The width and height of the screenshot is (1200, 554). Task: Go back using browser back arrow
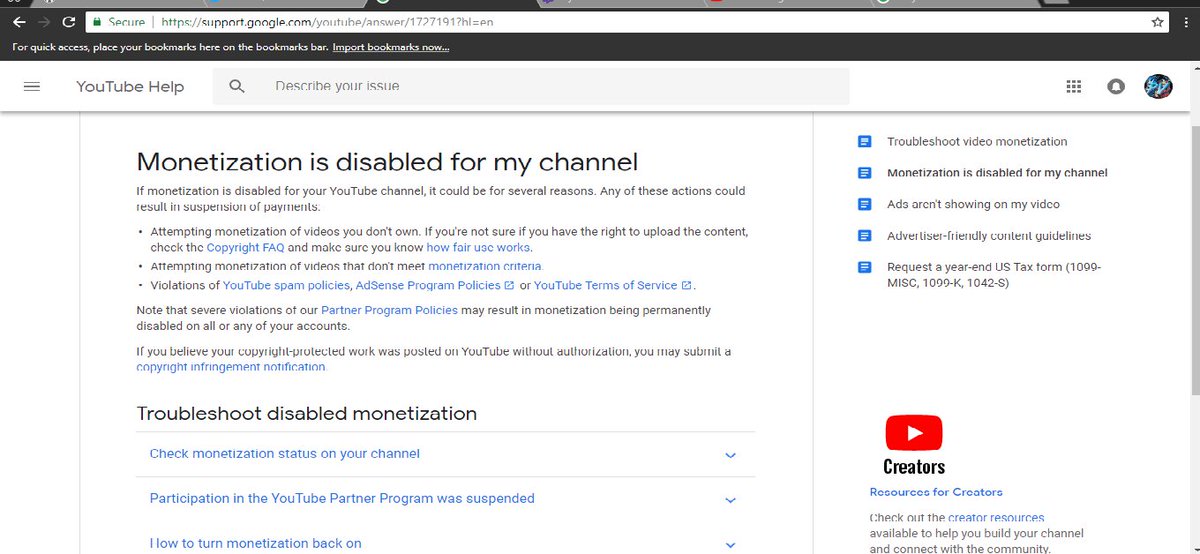pos(19,21)
